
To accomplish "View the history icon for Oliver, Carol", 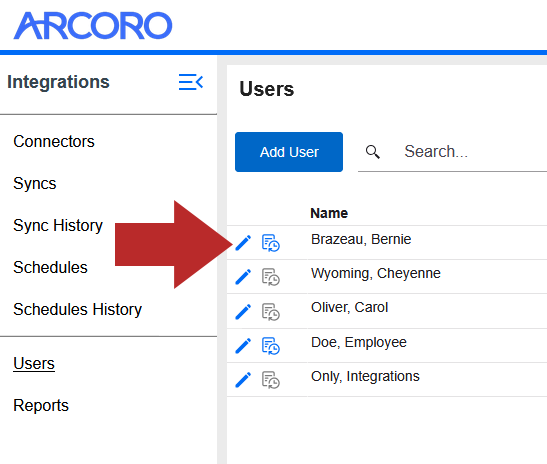I will coord(271,312).
